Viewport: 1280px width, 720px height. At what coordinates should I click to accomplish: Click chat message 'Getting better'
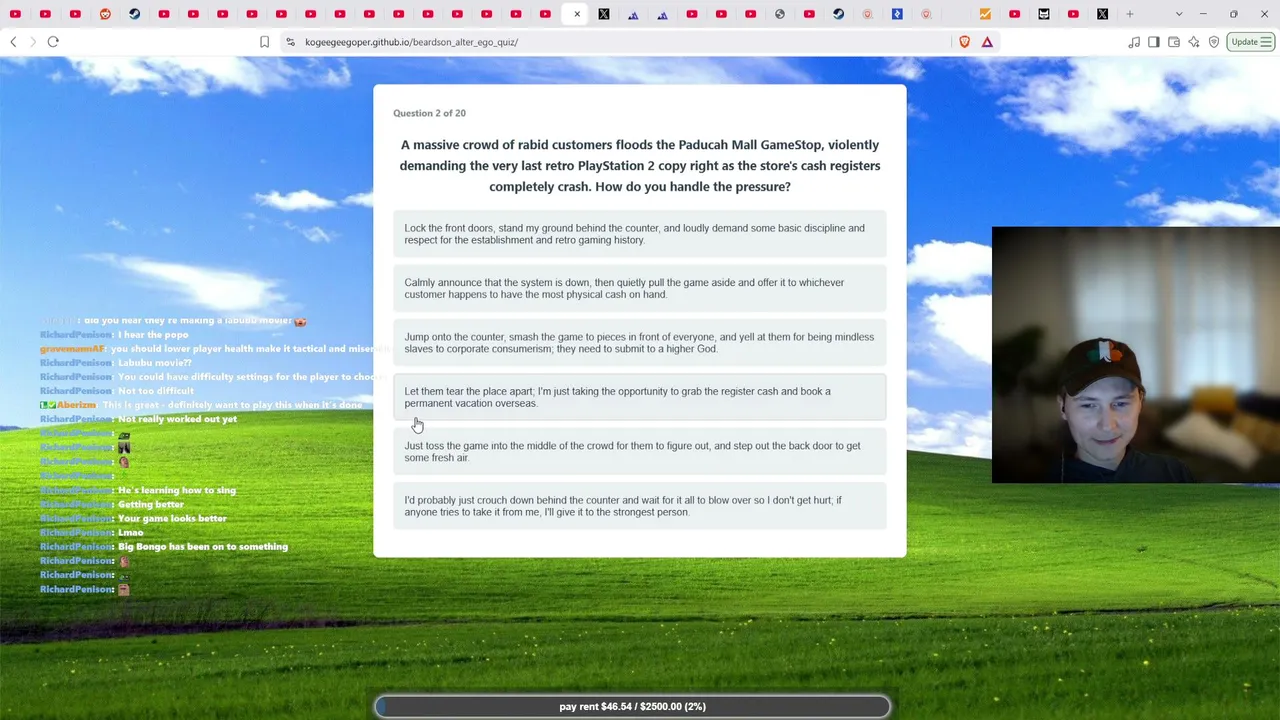pyautogui.click(x=151, y=505)
